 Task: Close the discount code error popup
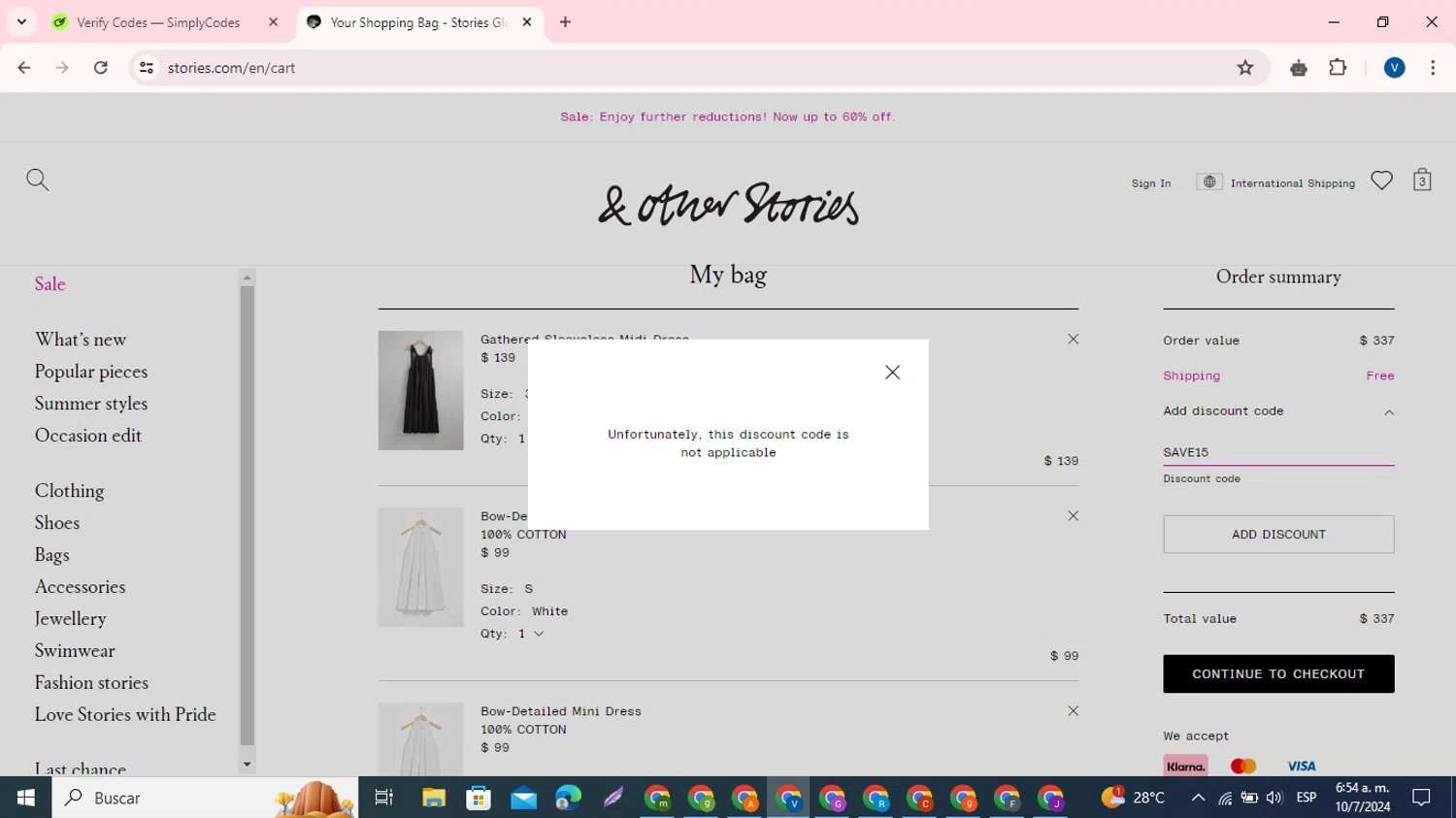pyautogui.click(x=892, y=372)
